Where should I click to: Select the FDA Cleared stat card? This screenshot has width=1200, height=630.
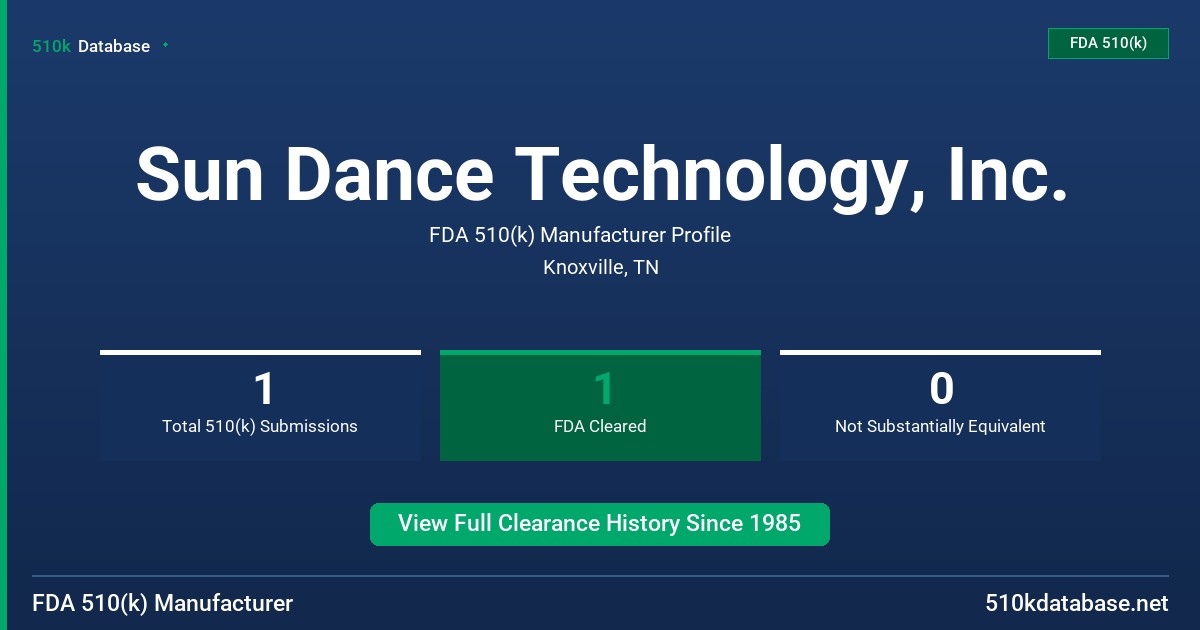600,405
